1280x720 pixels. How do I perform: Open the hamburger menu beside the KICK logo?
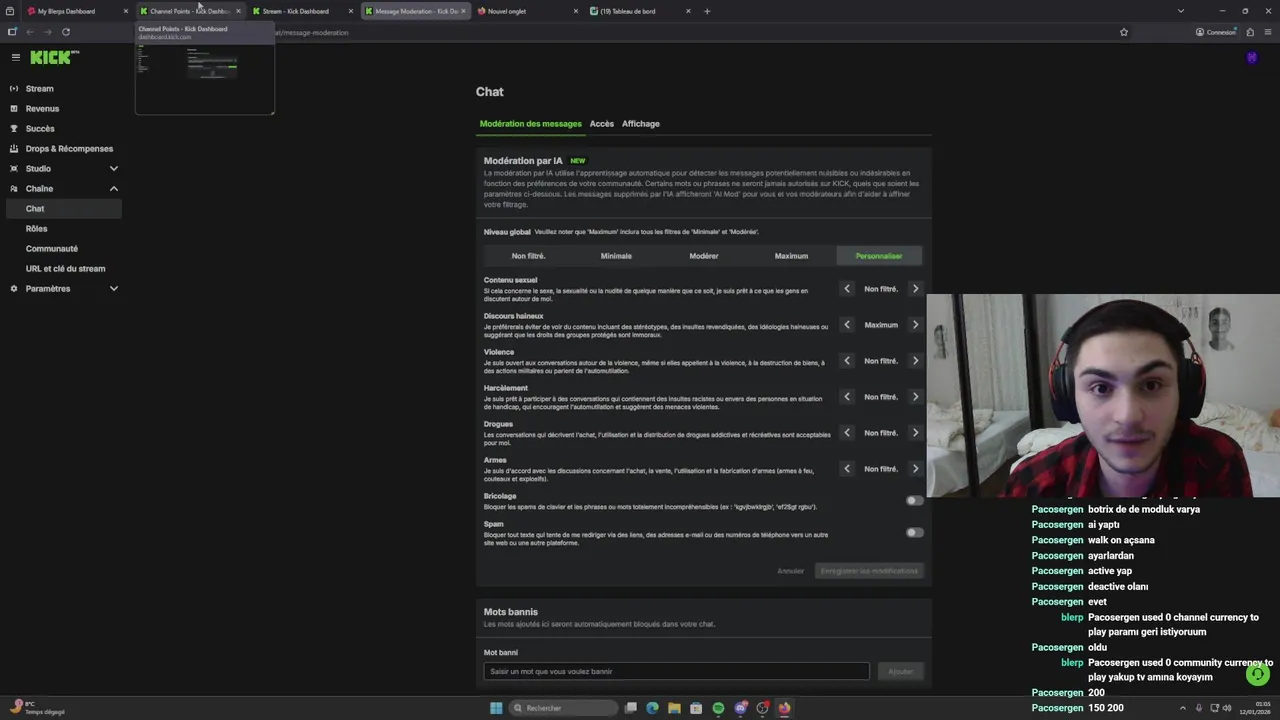tap(15, 57)
